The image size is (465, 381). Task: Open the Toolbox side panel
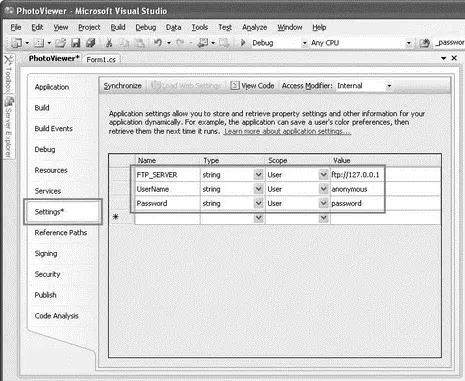click(x=8, y=74)
